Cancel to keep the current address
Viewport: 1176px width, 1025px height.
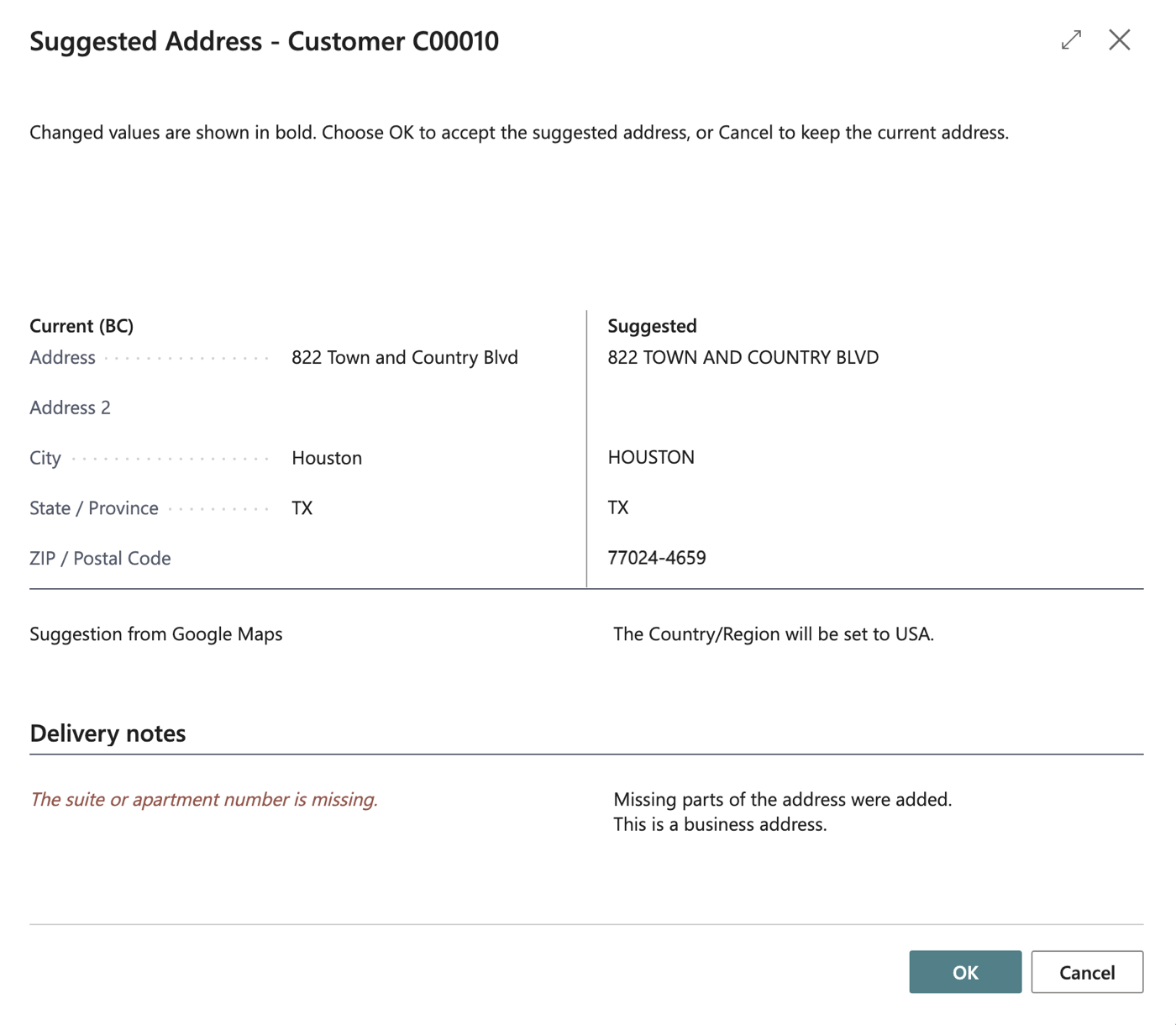pos(1087,972)
